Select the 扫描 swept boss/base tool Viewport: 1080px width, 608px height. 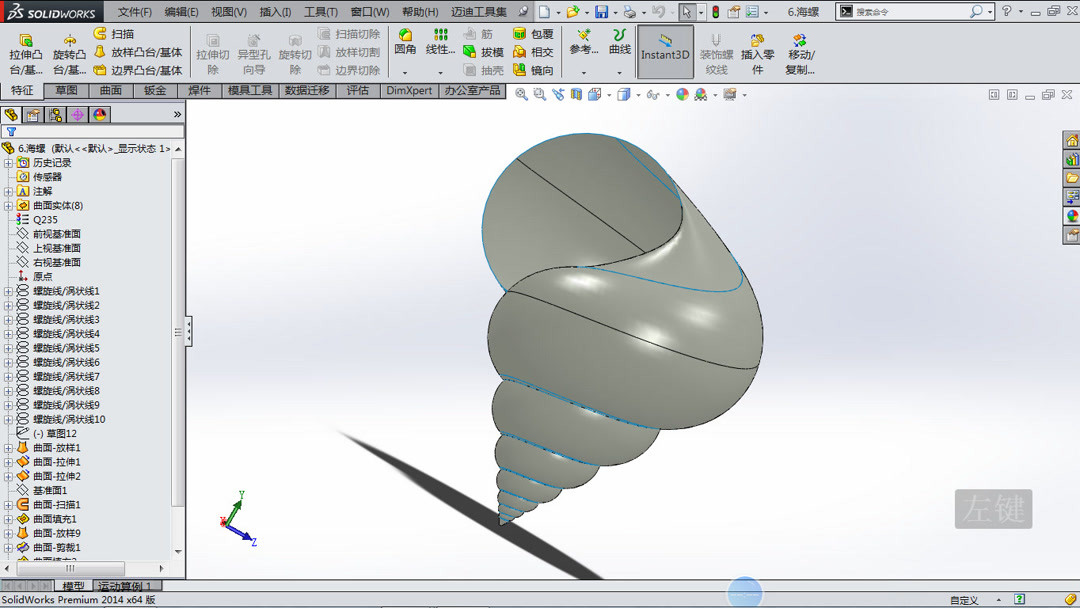click(x=118, y=33)
